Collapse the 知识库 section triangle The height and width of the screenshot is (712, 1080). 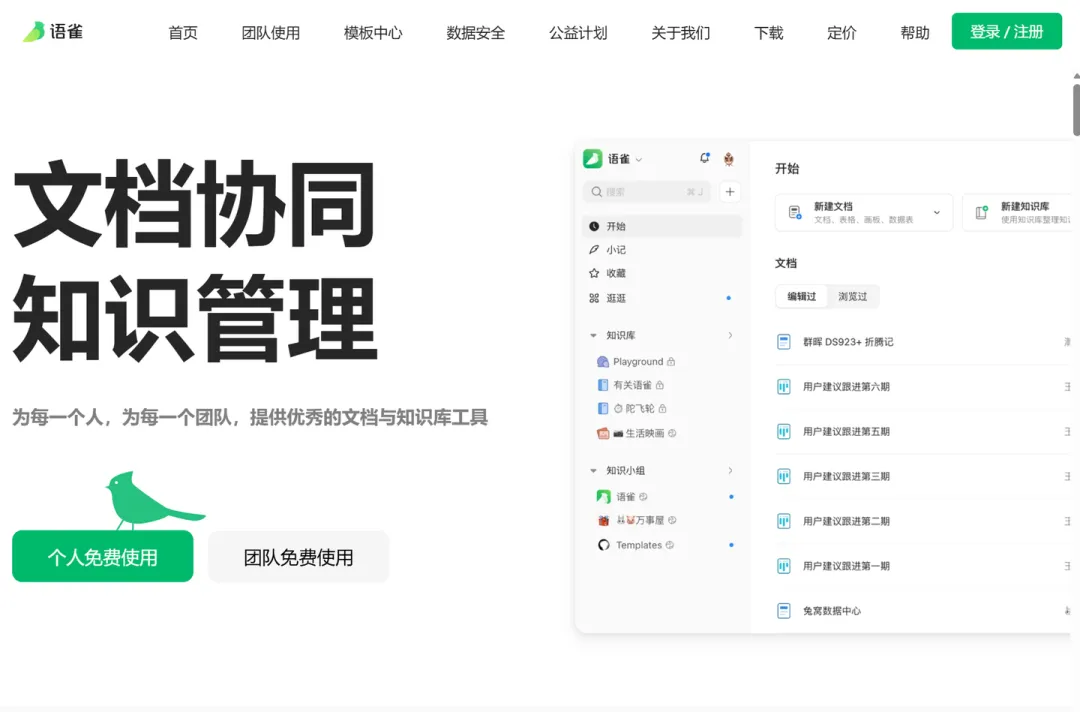[x=593, y=335]
